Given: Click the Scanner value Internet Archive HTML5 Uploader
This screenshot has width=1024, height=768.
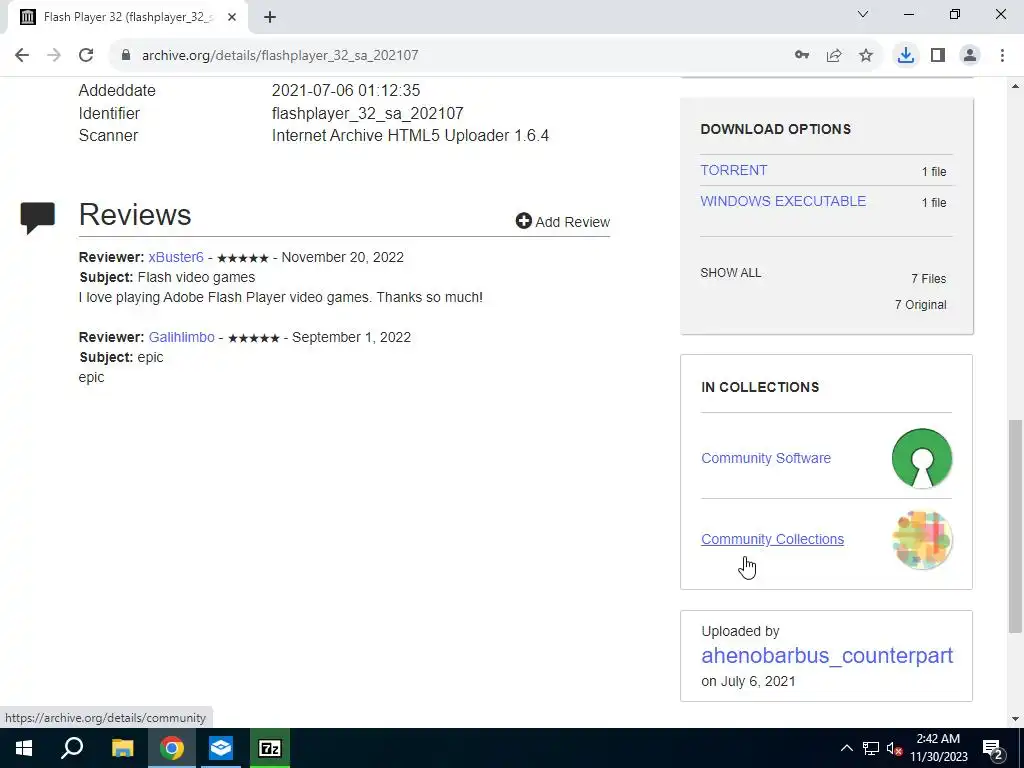Looking at the screenshot, I should (410, 136).
